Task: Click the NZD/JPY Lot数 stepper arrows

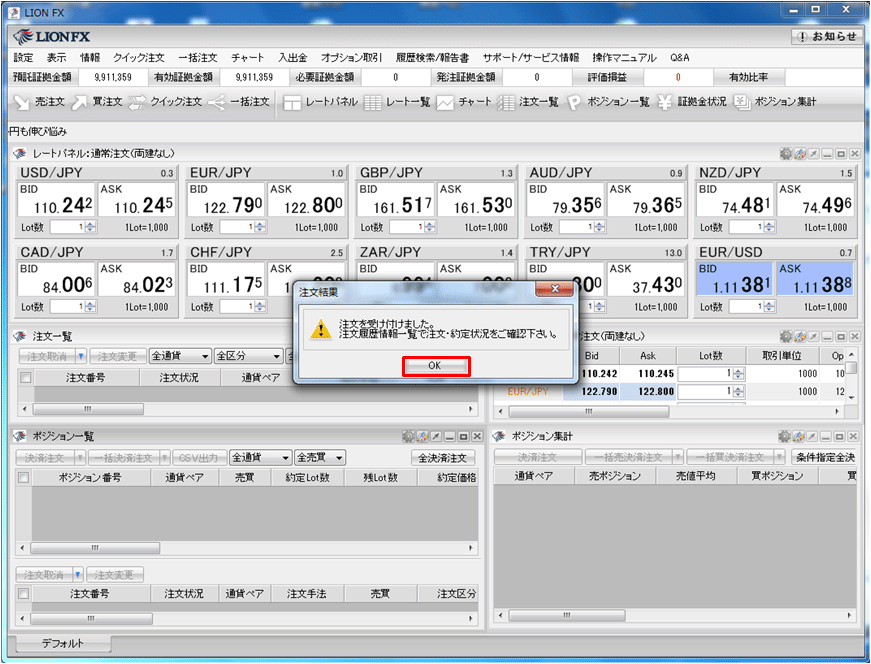Action: tap(769, 227)
